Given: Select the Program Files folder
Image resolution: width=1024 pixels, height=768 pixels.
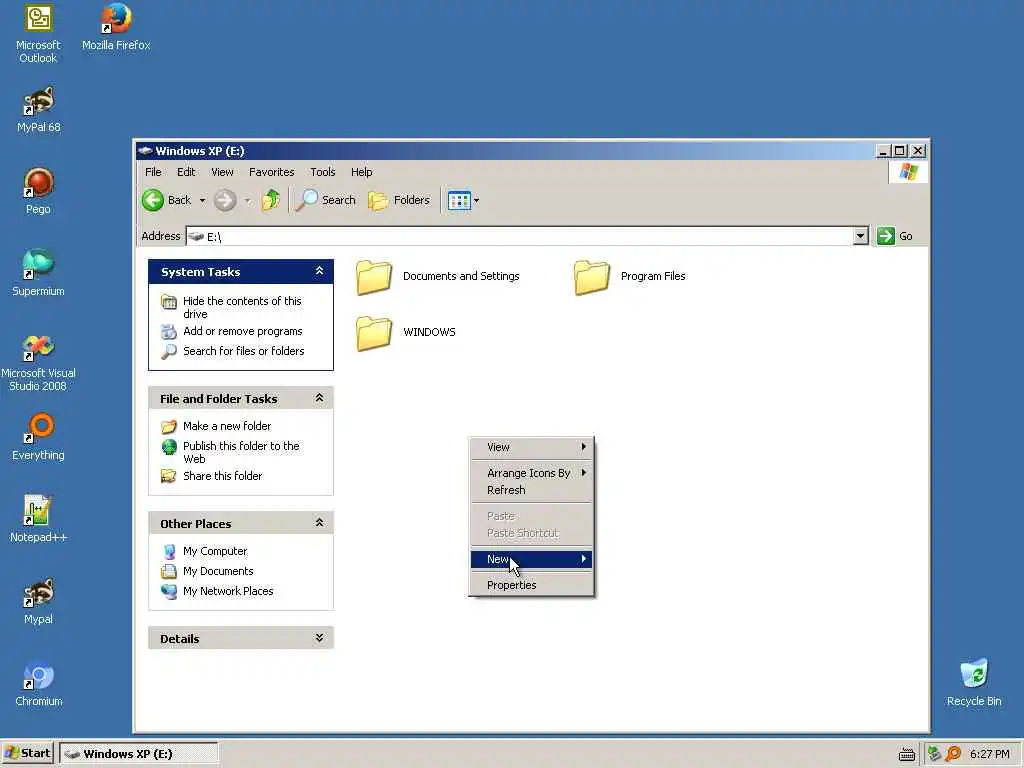Looking at the screenshot, I should 630,276.
